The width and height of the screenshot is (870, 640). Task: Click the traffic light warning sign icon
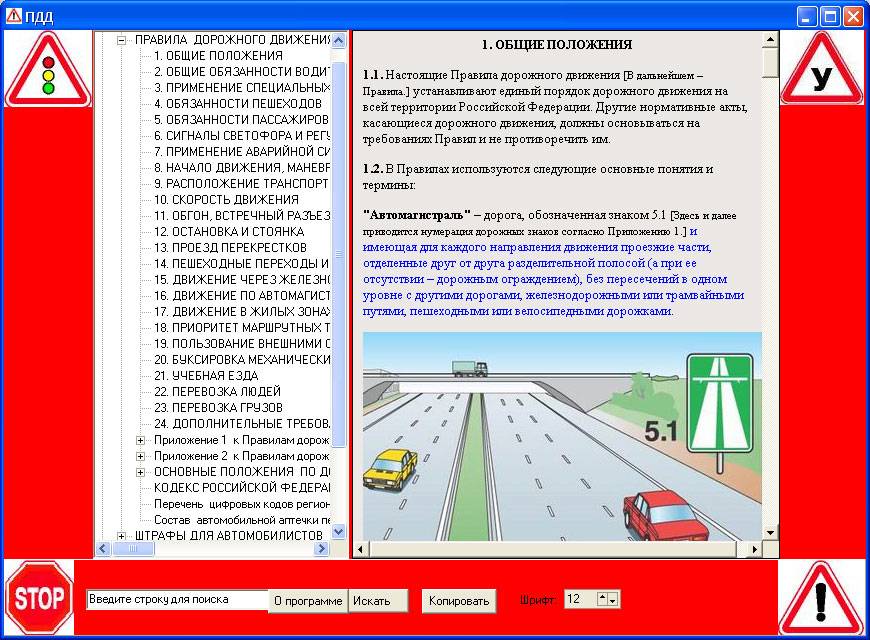click(48, 69)
